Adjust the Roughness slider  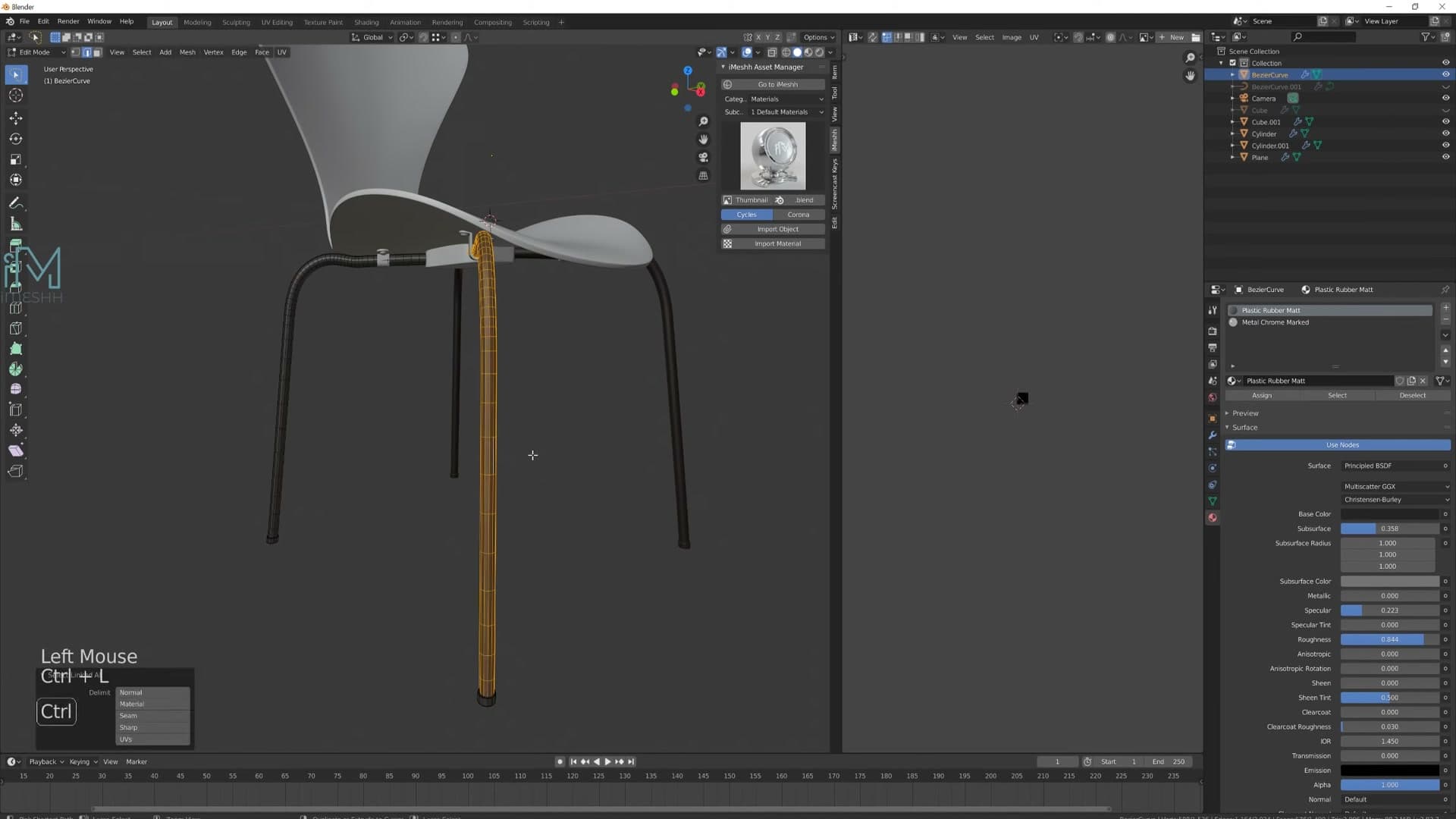pyautogui.click(x=1389, y=639)
